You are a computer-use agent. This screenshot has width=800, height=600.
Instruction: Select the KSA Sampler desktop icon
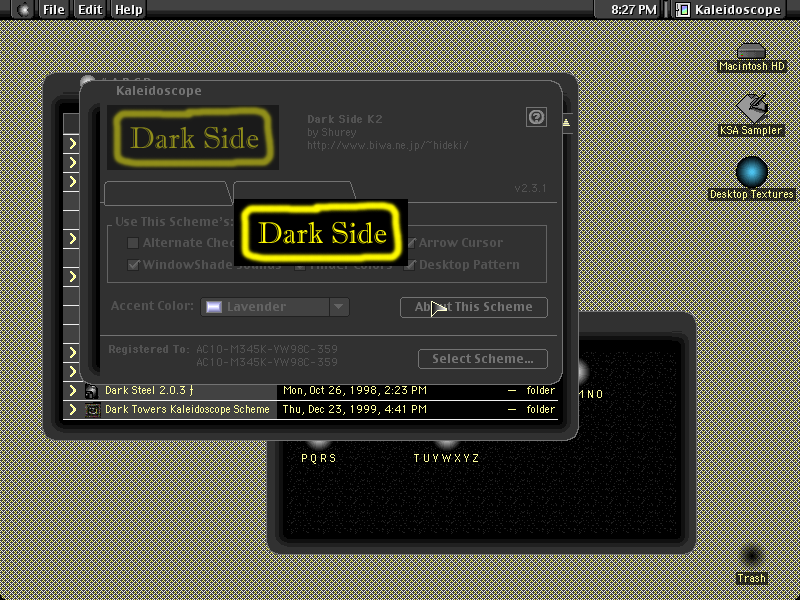point(751,108)
